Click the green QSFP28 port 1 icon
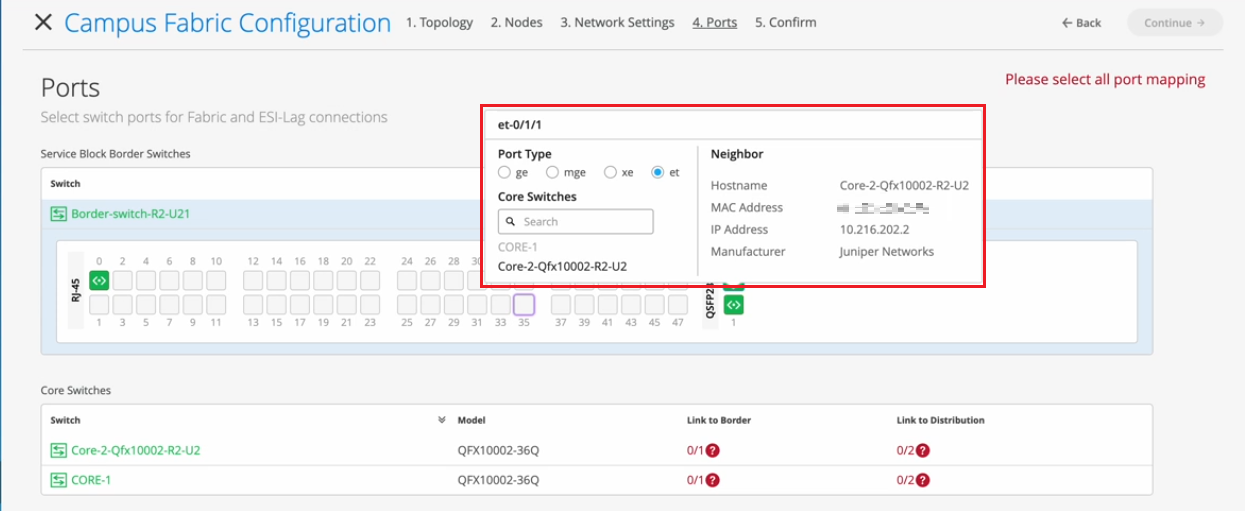This screenshot has width=1249, height=515. coord(734,304)
